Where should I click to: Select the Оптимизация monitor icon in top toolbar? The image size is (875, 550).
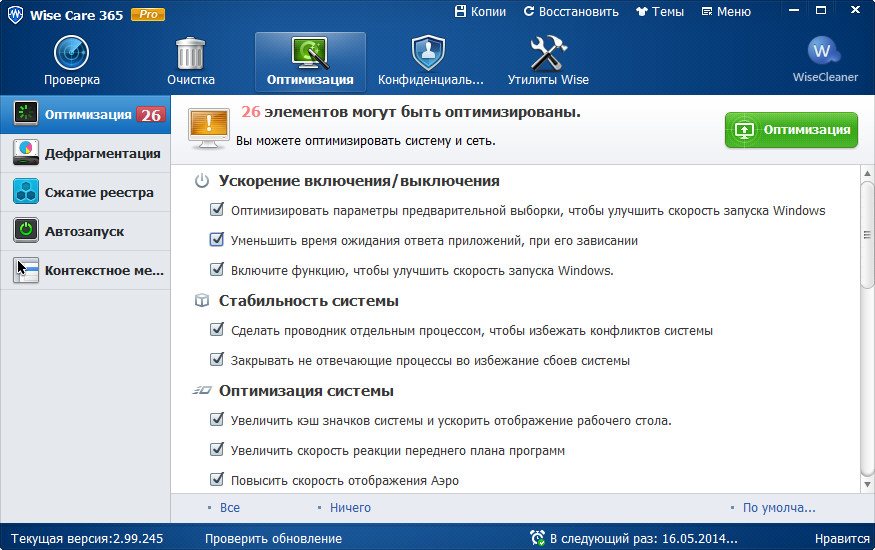pyautogui.click(x=310, y=53)
